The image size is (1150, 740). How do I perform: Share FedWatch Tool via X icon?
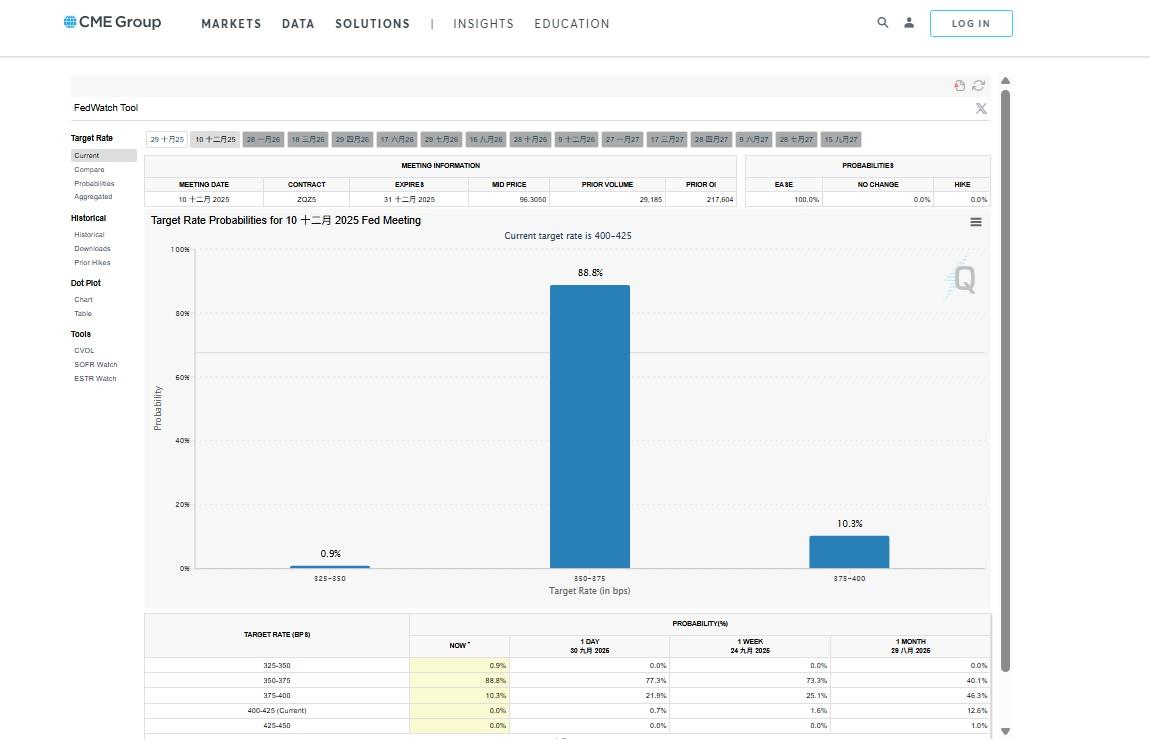980,108
